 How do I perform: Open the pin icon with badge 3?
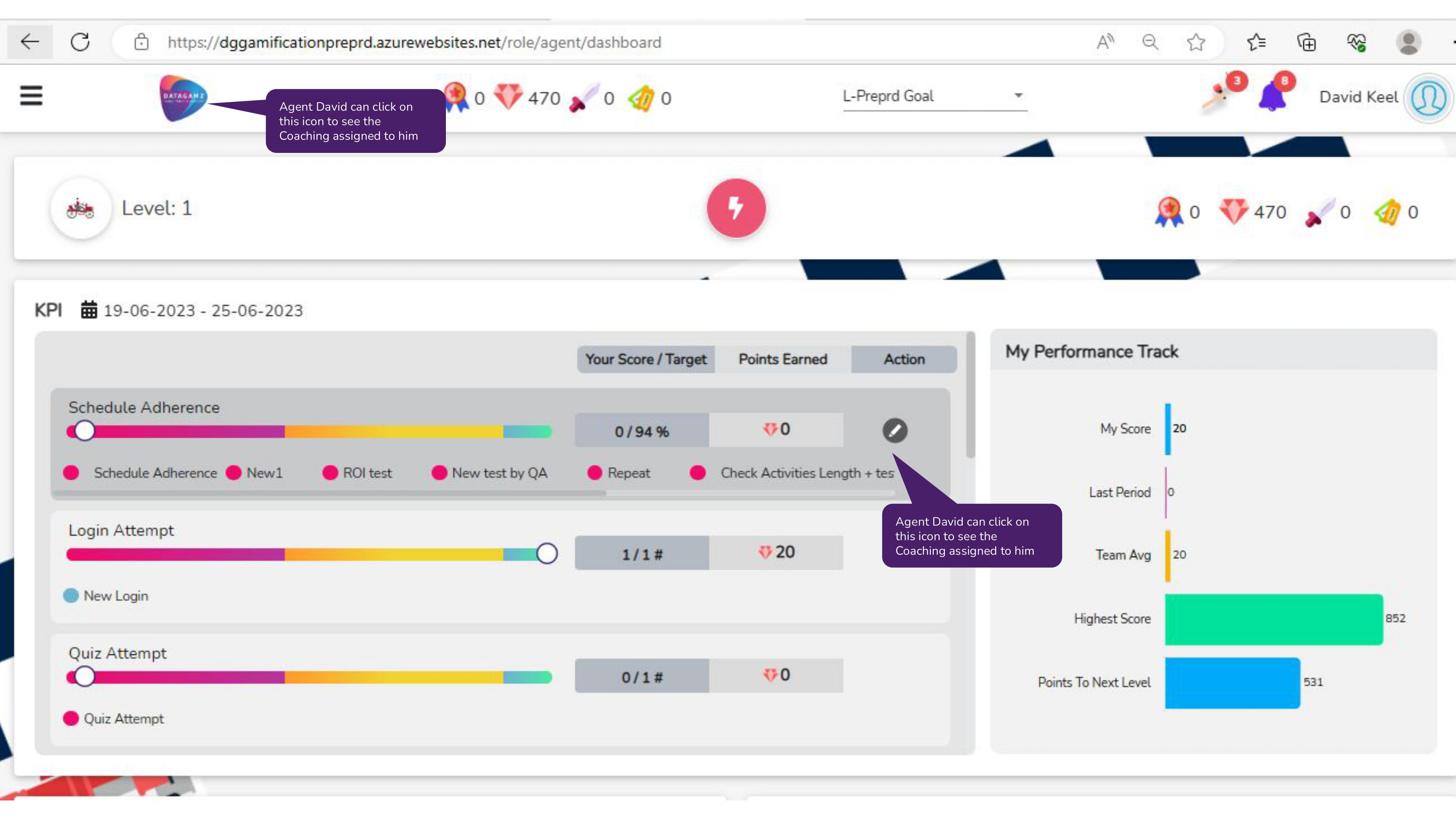[1221, 95]
